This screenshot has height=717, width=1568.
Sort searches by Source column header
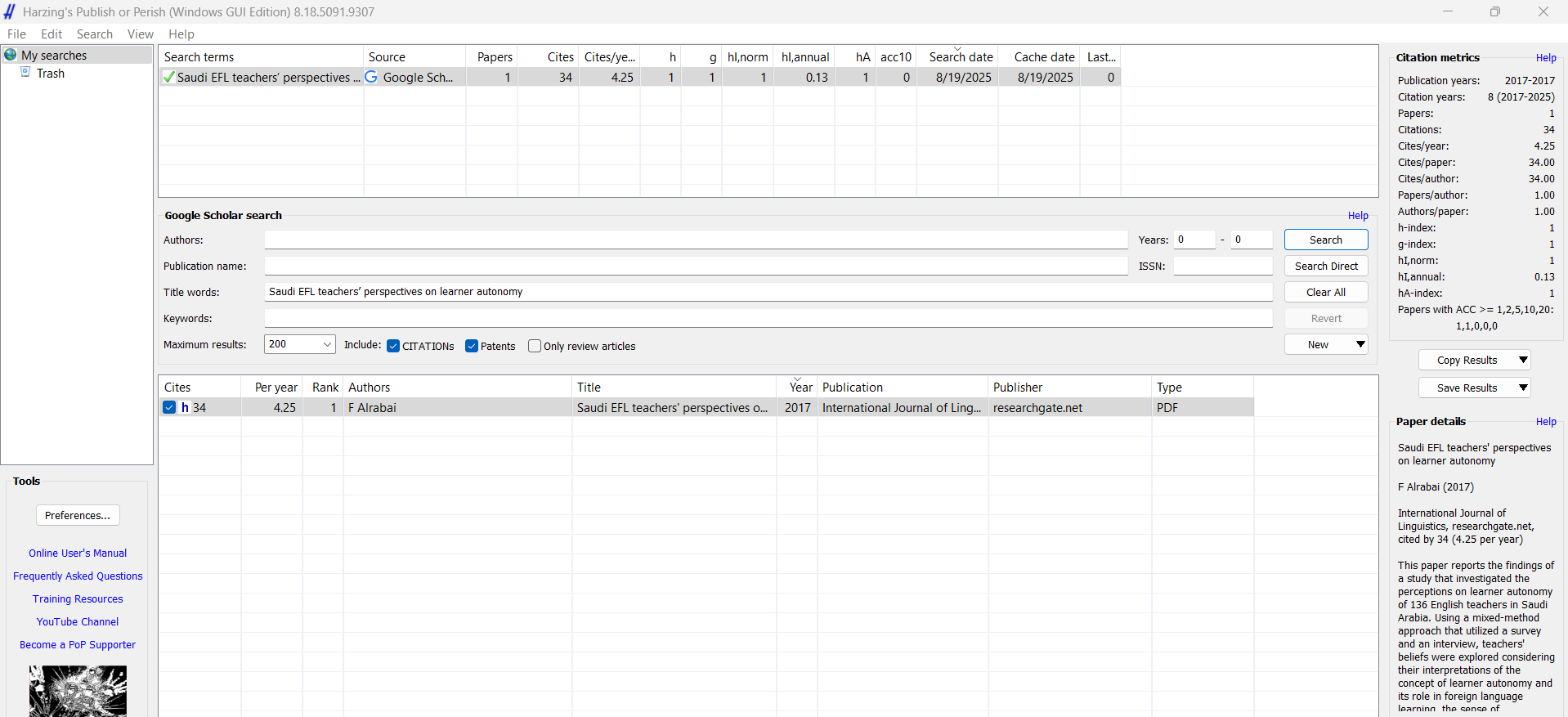pos(414,56)
